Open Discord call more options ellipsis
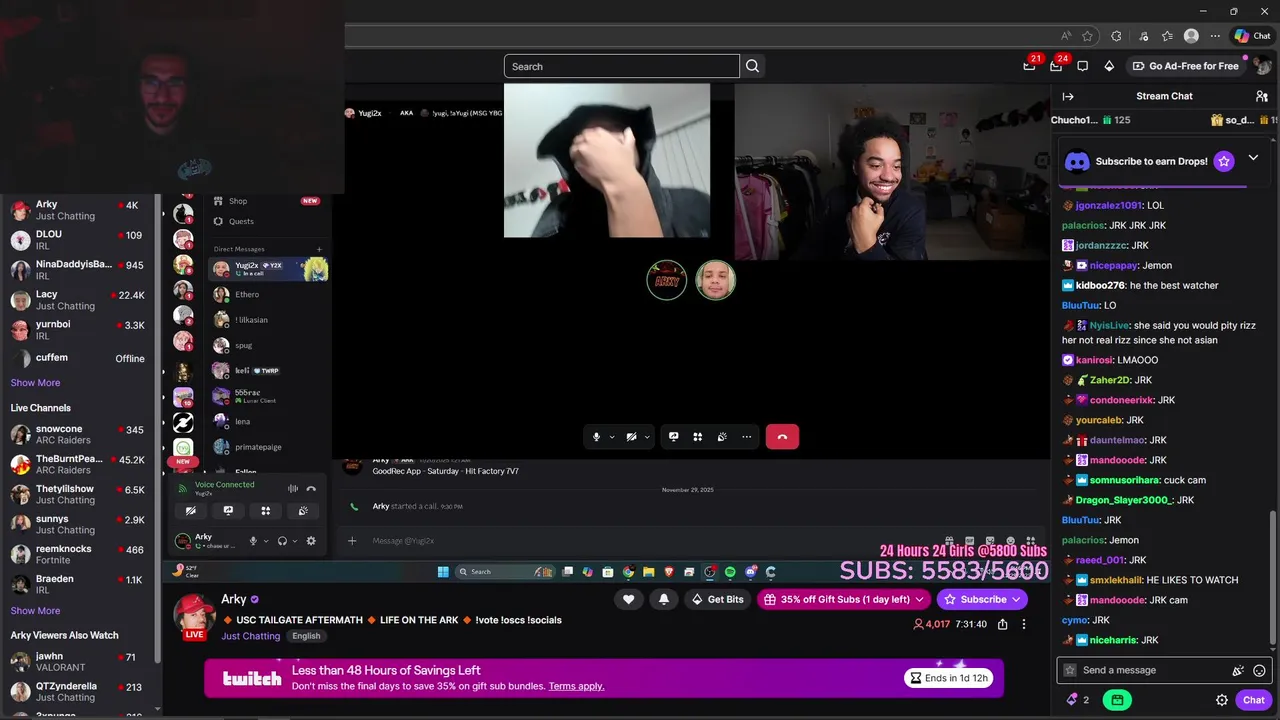This screenshot has height=720, width=1280. click(746, 437)
